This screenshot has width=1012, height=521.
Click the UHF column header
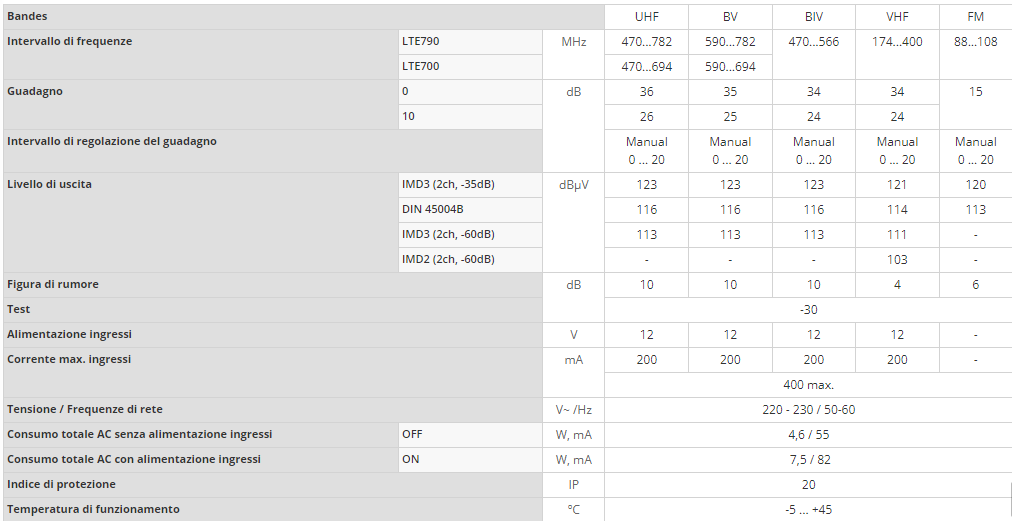(647, 17)
